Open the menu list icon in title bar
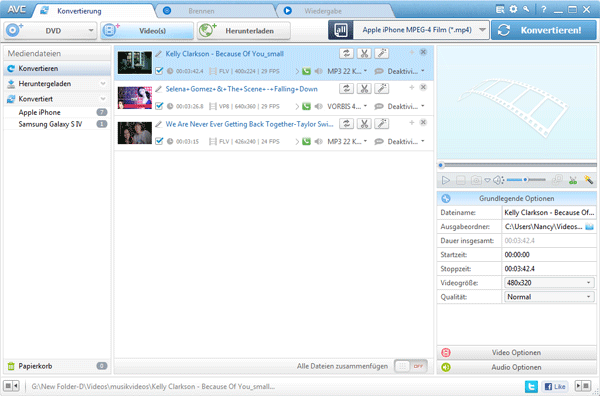 [x=500, y=10]
